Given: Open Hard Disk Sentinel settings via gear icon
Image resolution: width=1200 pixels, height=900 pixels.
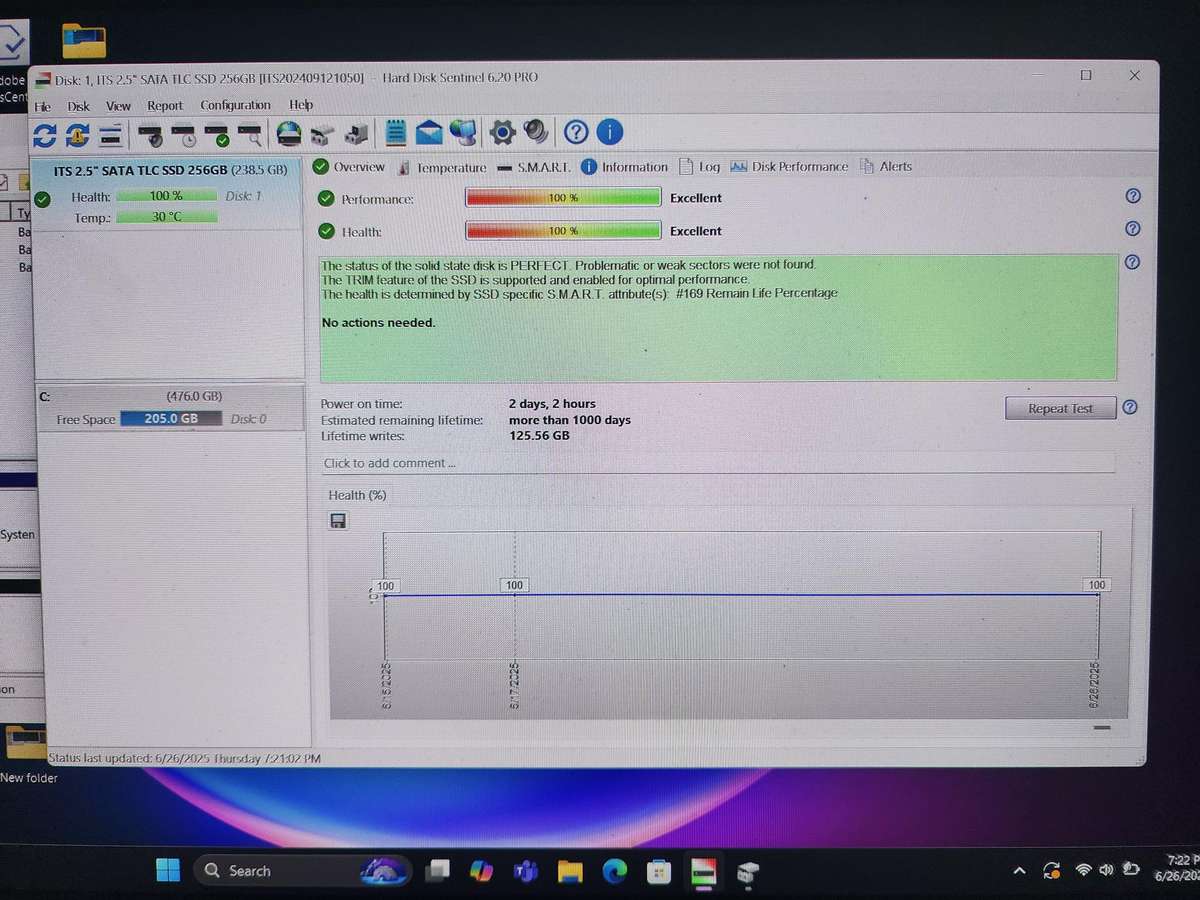Looking at the screenshot, I should pos(501,132).
